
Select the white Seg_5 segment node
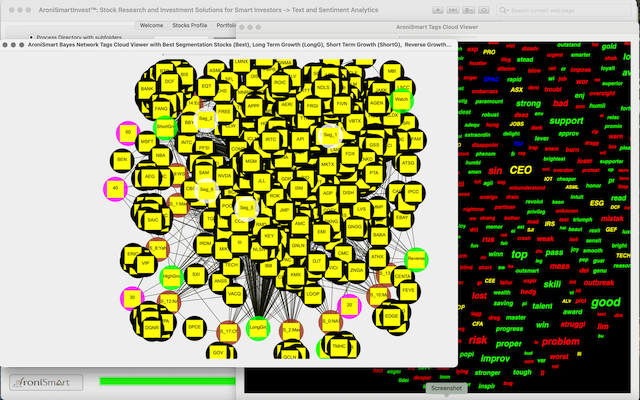(247, 208)
